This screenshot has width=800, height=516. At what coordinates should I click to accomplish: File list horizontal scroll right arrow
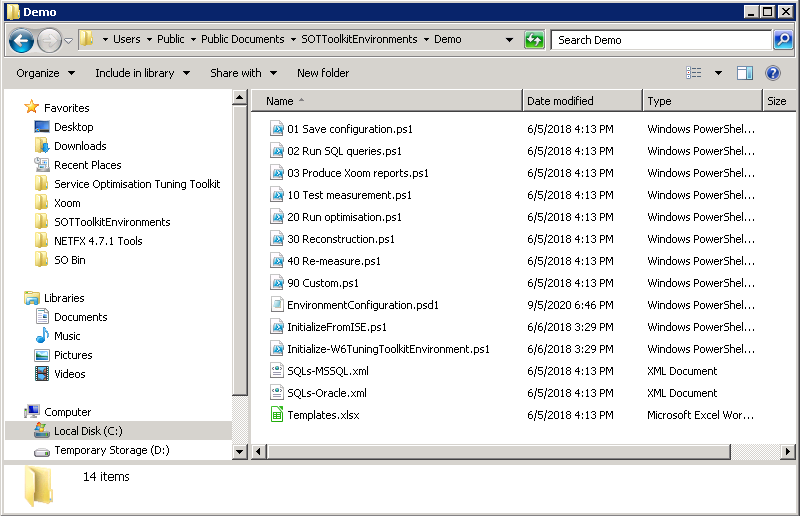(x=788, y=451)
